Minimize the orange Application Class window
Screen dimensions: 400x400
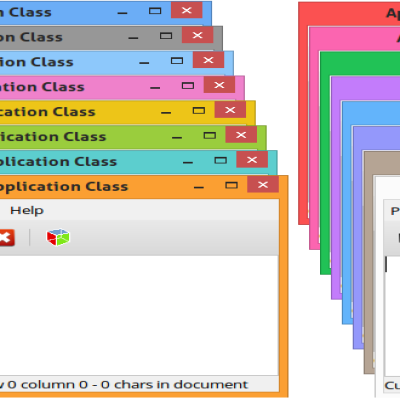click(199, 188)
